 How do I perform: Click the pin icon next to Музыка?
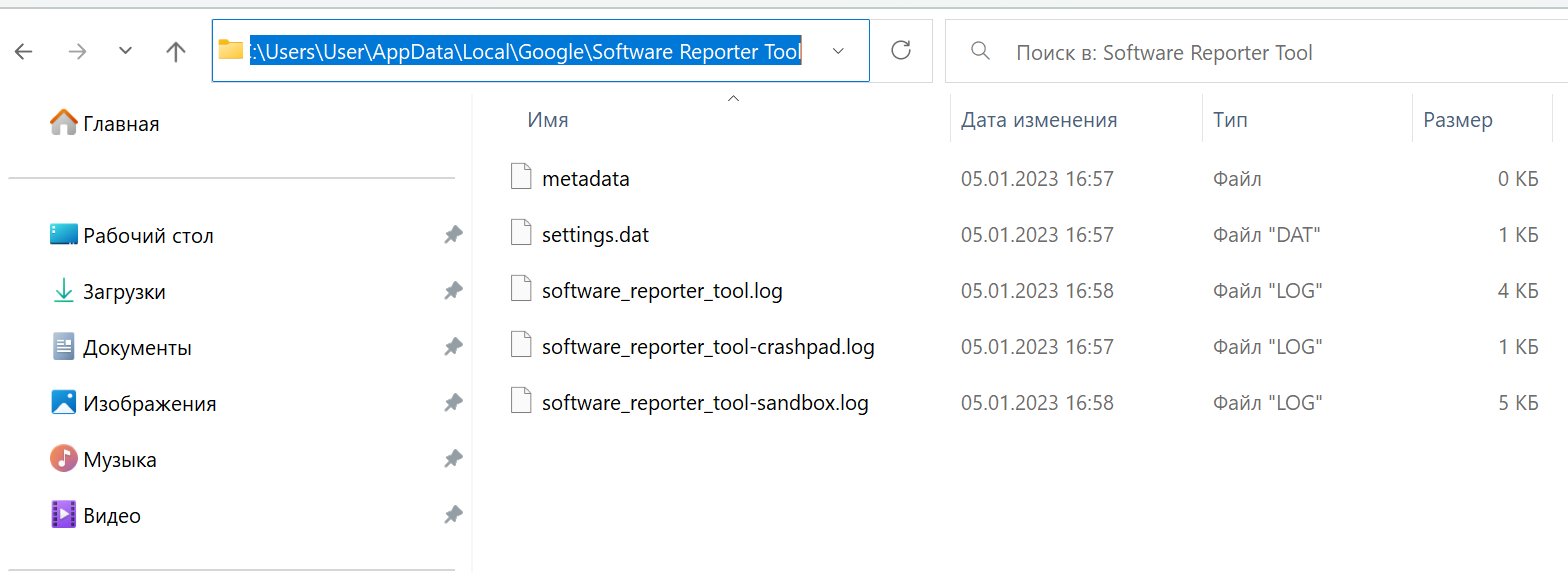click(x=453, y=459)
